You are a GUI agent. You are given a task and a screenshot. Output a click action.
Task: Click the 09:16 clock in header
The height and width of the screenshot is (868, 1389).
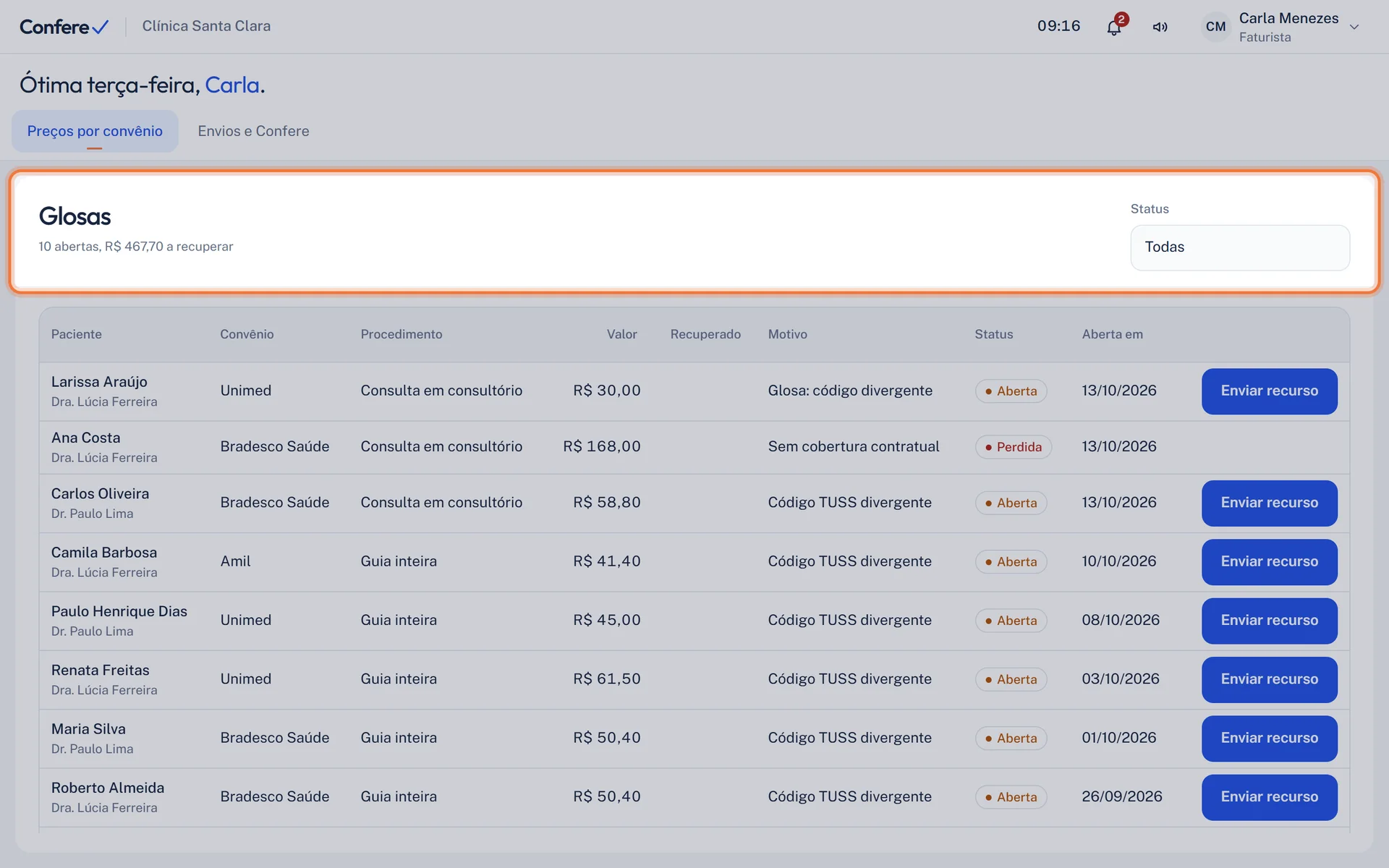tap(1058, 26)
